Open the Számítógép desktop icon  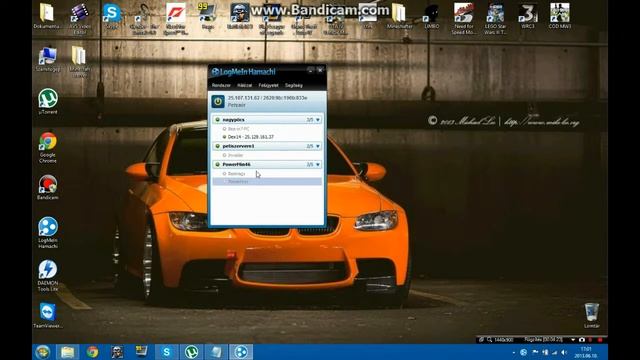48,60
